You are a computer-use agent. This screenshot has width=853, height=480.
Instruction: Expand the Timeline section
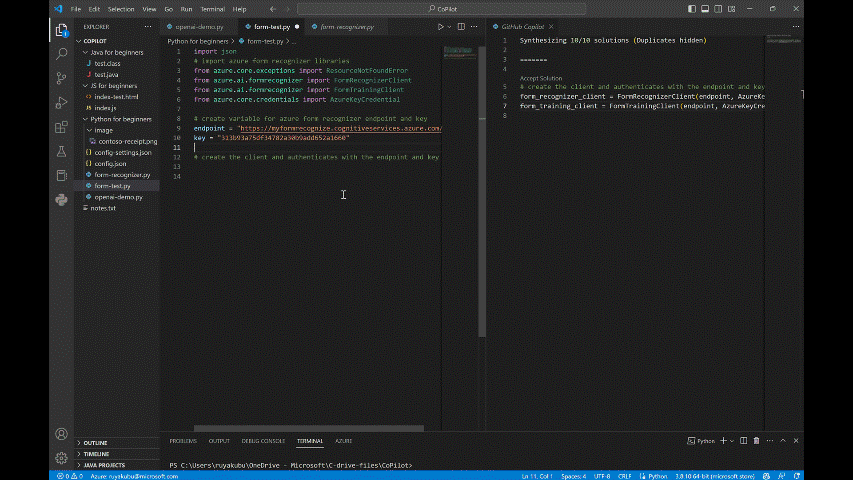(96, 453)
